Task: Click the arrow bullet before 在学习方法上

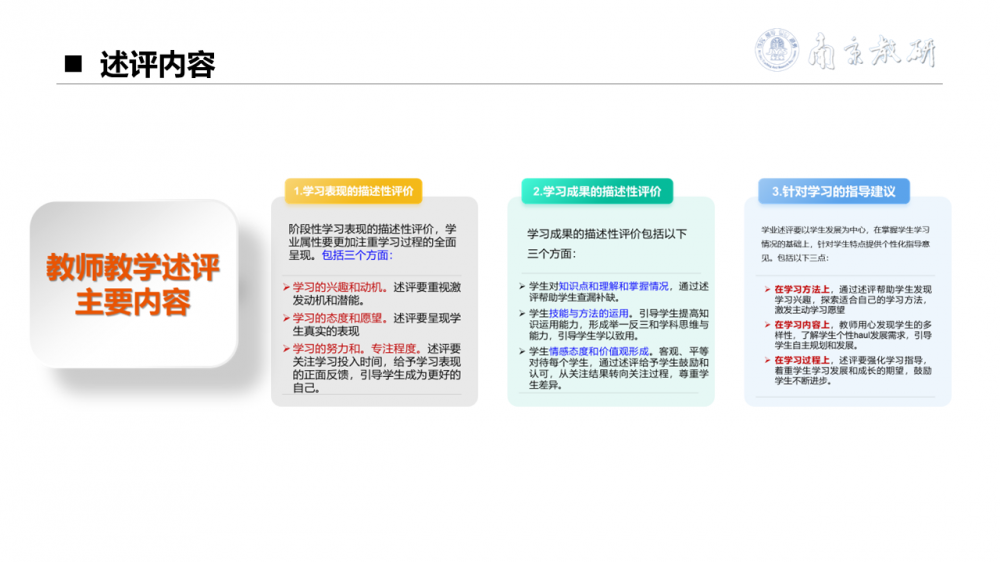Action: coord(766,289)
